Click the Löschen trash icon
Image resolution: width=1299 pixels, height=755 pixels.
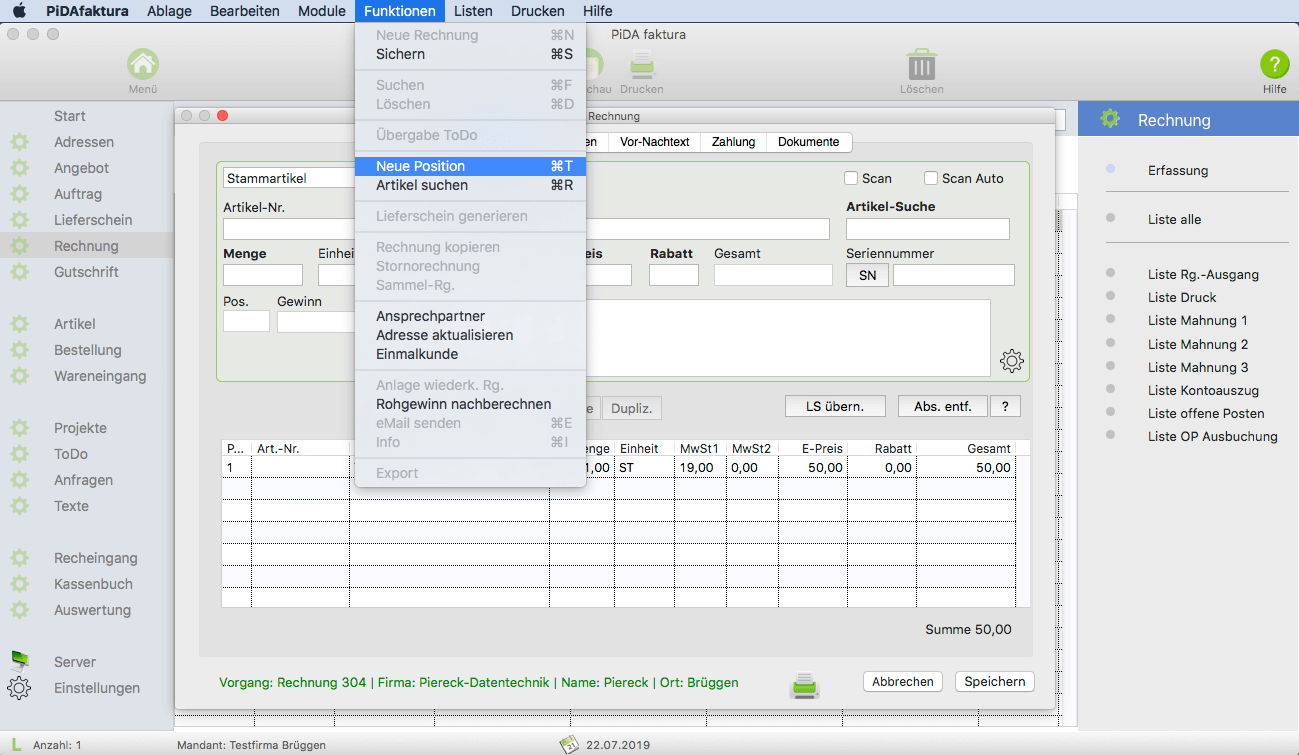coord(921,65)
